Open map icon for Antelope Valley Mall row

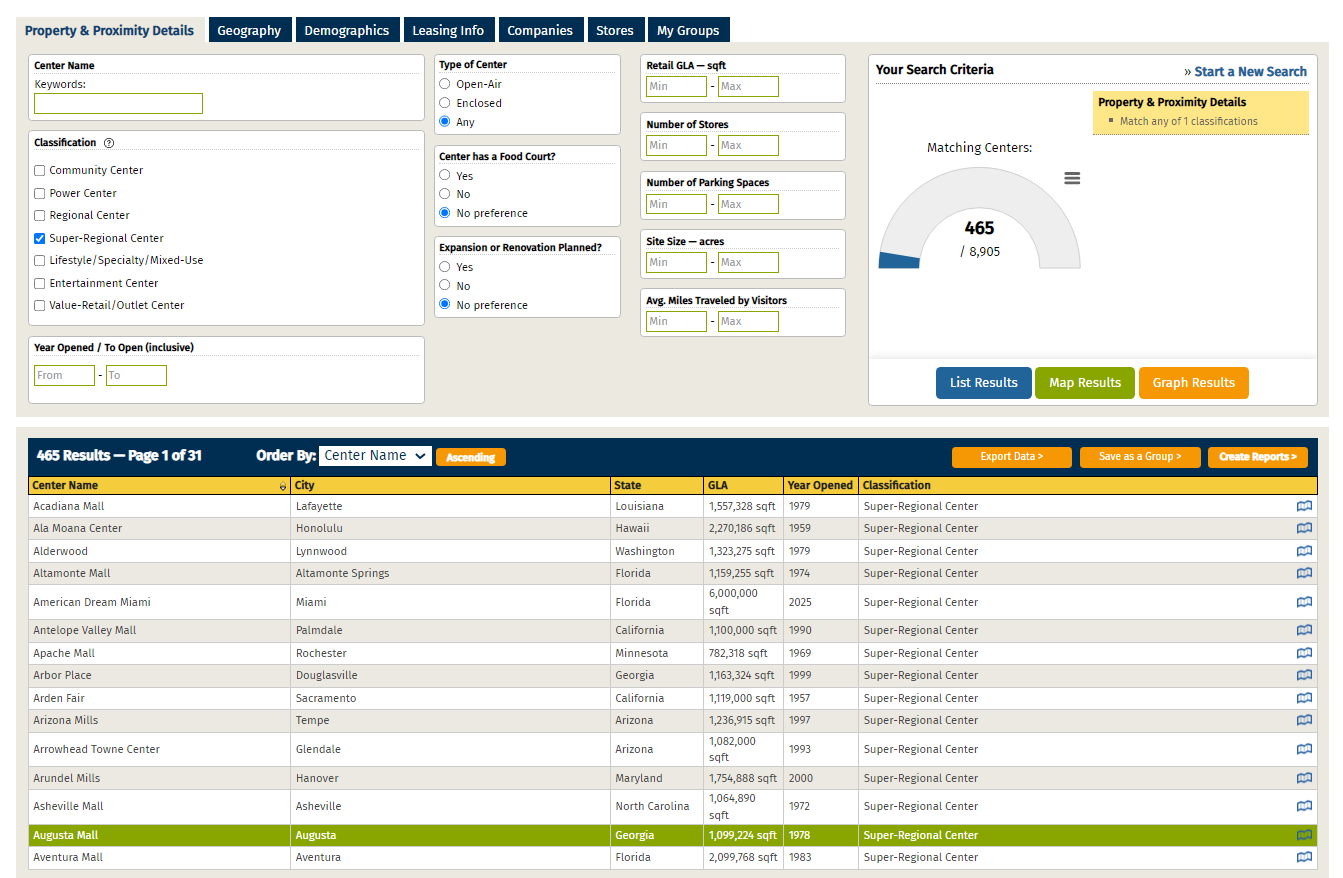pos(1304,630)
